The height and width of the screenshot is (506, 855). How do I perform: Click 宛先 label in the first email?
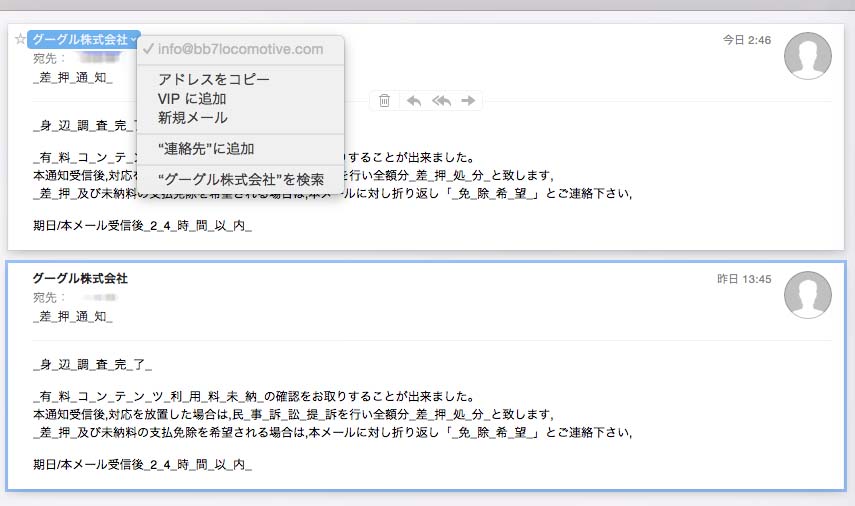click(49, 58)
